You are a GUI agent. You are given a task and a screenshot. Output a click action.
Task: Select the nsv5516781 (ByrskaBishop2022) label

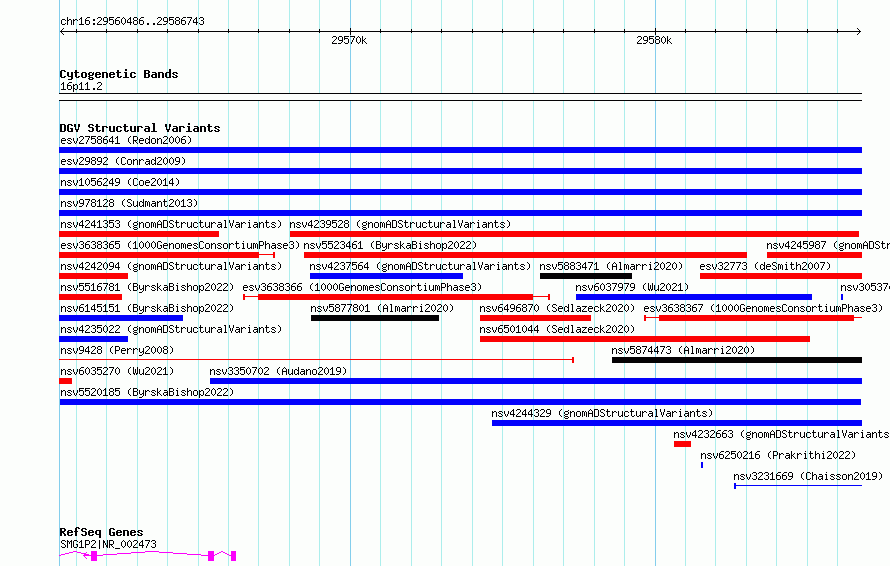click(147, 287)
